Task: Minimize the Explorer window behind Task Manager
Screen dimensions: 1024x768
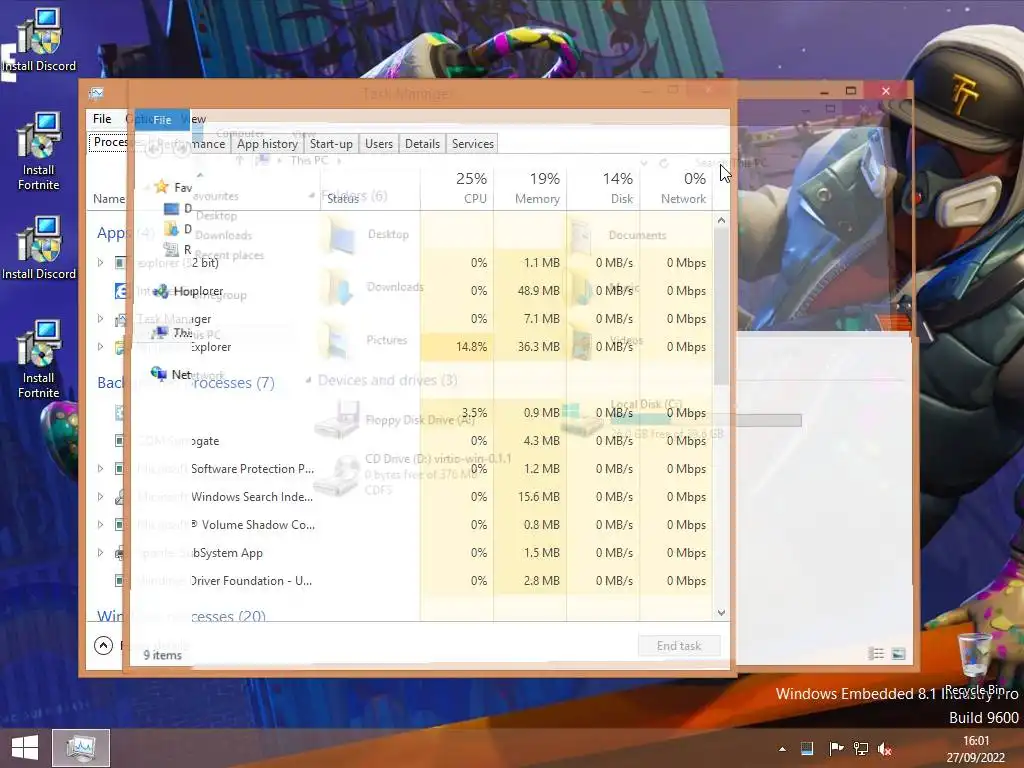Action: coord(824,91)
